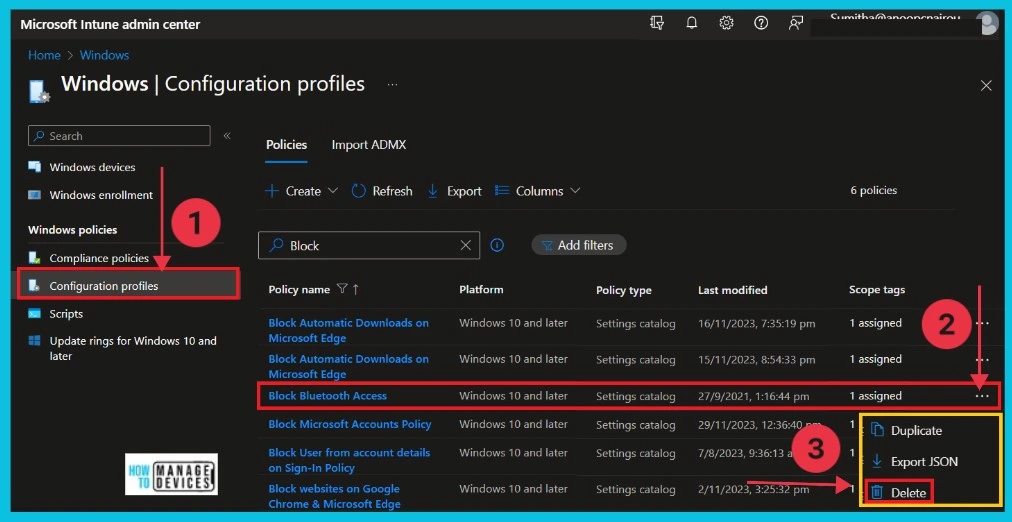Click the search info icon
The image size is (1012, 522).
point(497,245)
